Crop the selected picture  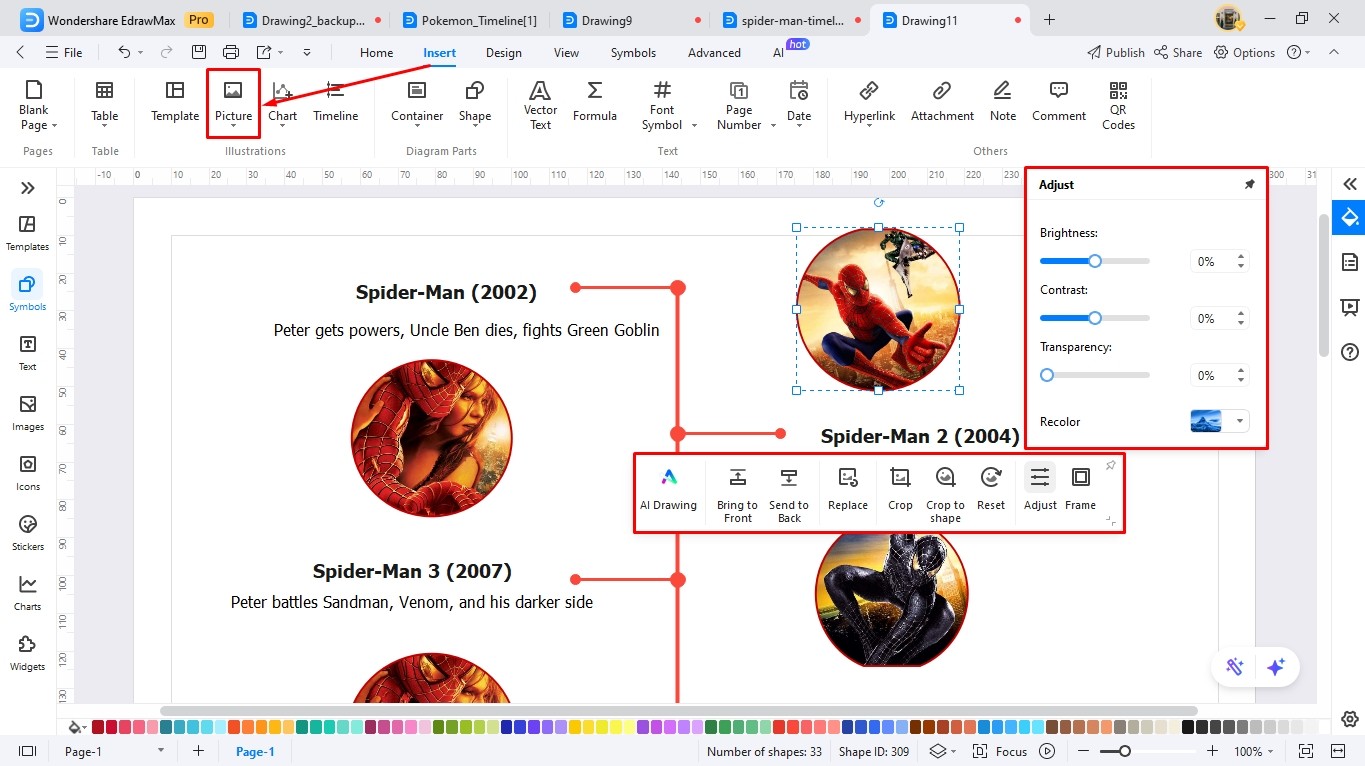coord(900,490)
